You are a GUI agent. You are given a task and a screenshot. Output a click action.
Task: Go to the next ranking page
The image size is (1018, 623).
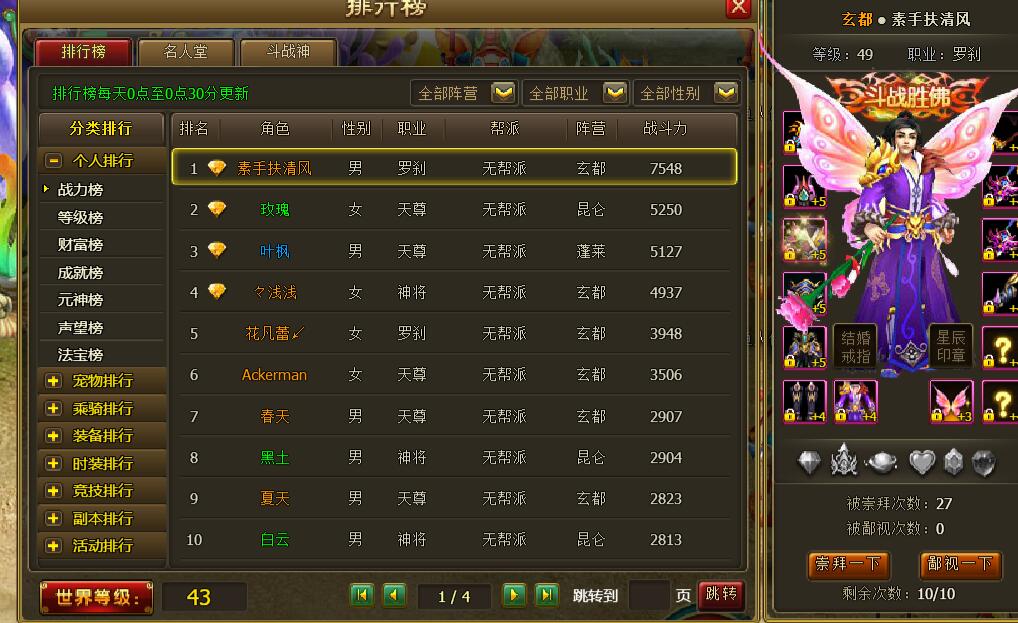(x=514, y=594)
